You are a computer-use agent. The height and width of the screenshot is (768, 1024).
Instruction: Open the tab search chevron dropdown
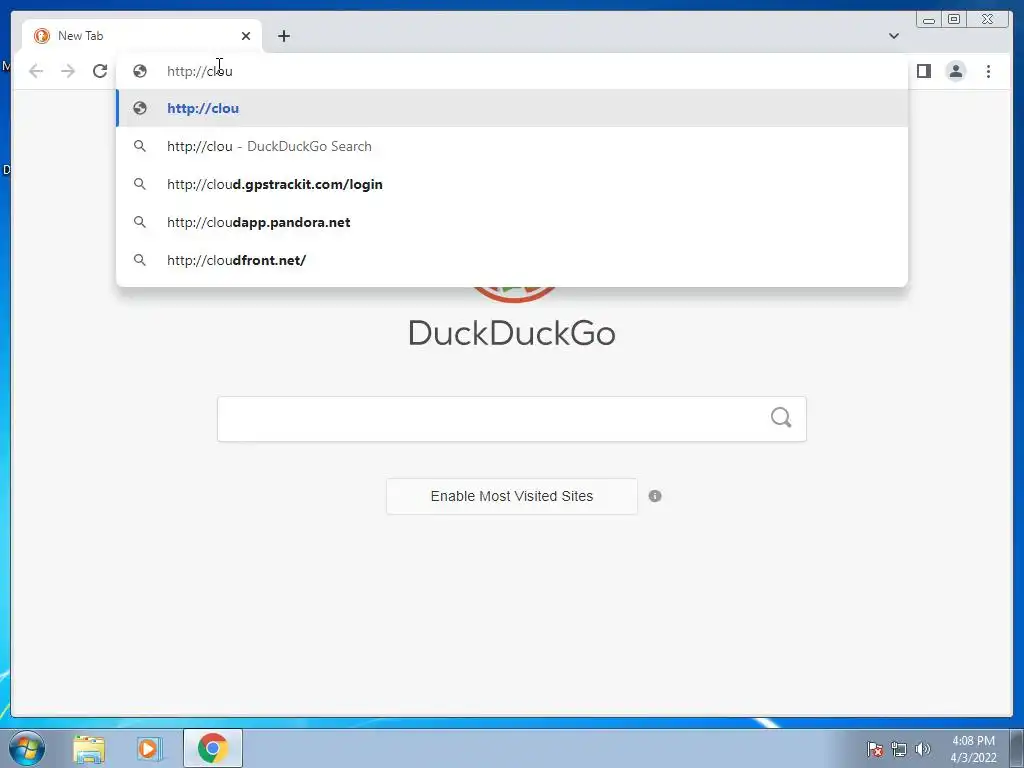893,36
